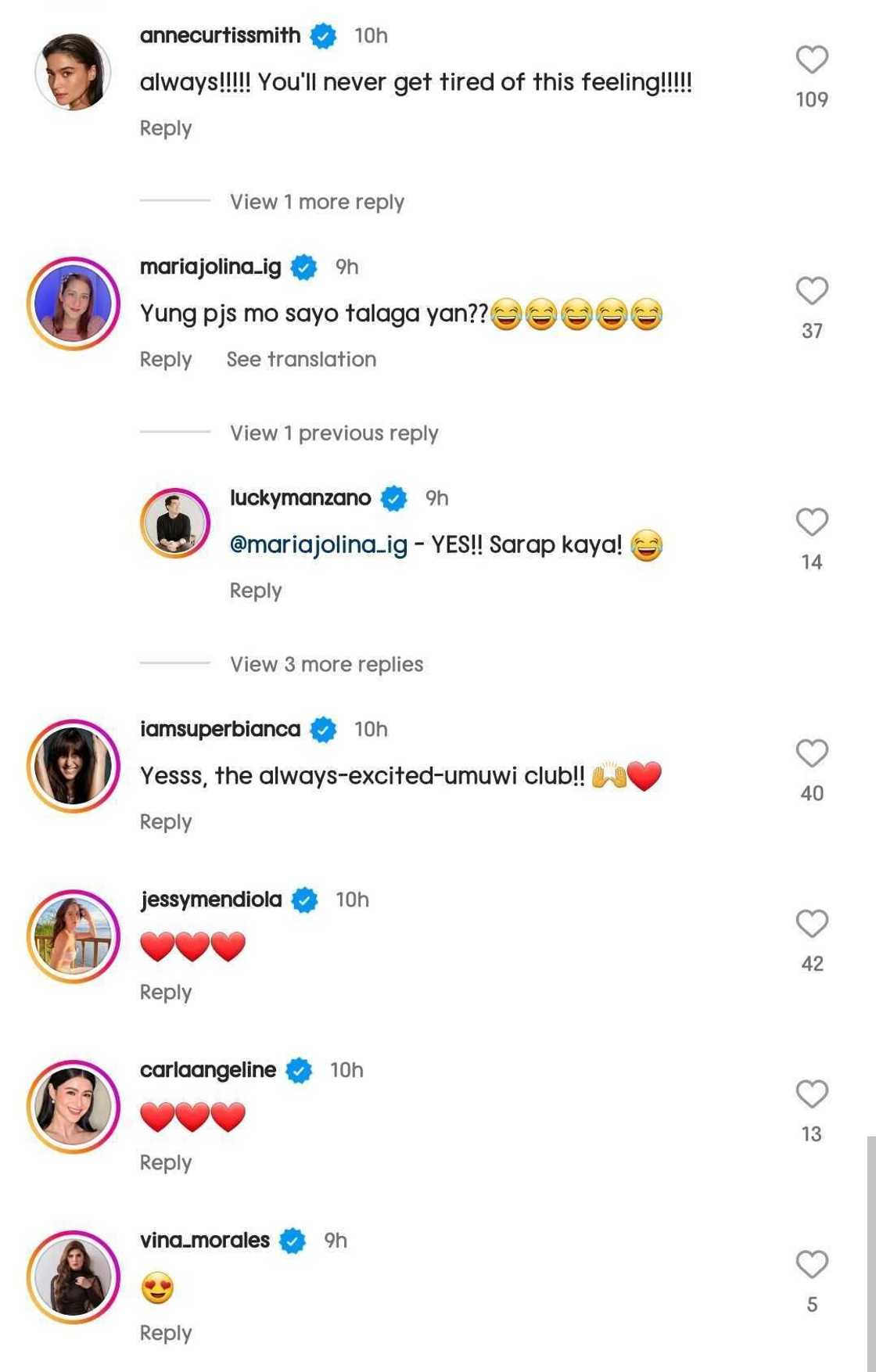Like mariajolina_ig's comment with the heart
Viewport: 876px width, 1372px height.
pos(812,291)
